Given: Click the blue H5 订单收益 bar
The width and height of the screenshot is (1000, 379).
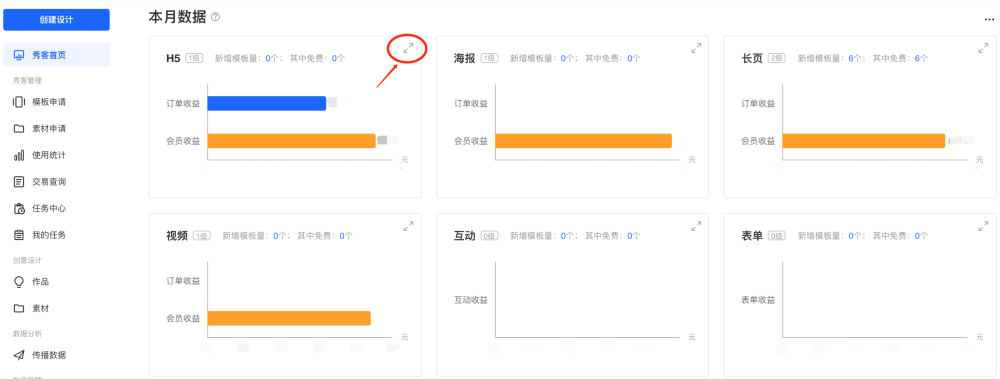Looking at the screenshot, I should (x=267, y=103).
